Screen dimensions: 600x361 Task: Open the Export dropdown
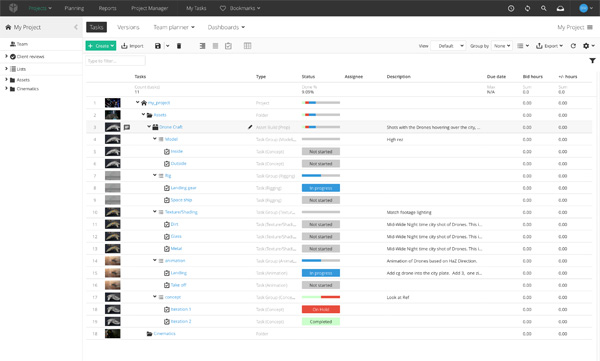549,46
